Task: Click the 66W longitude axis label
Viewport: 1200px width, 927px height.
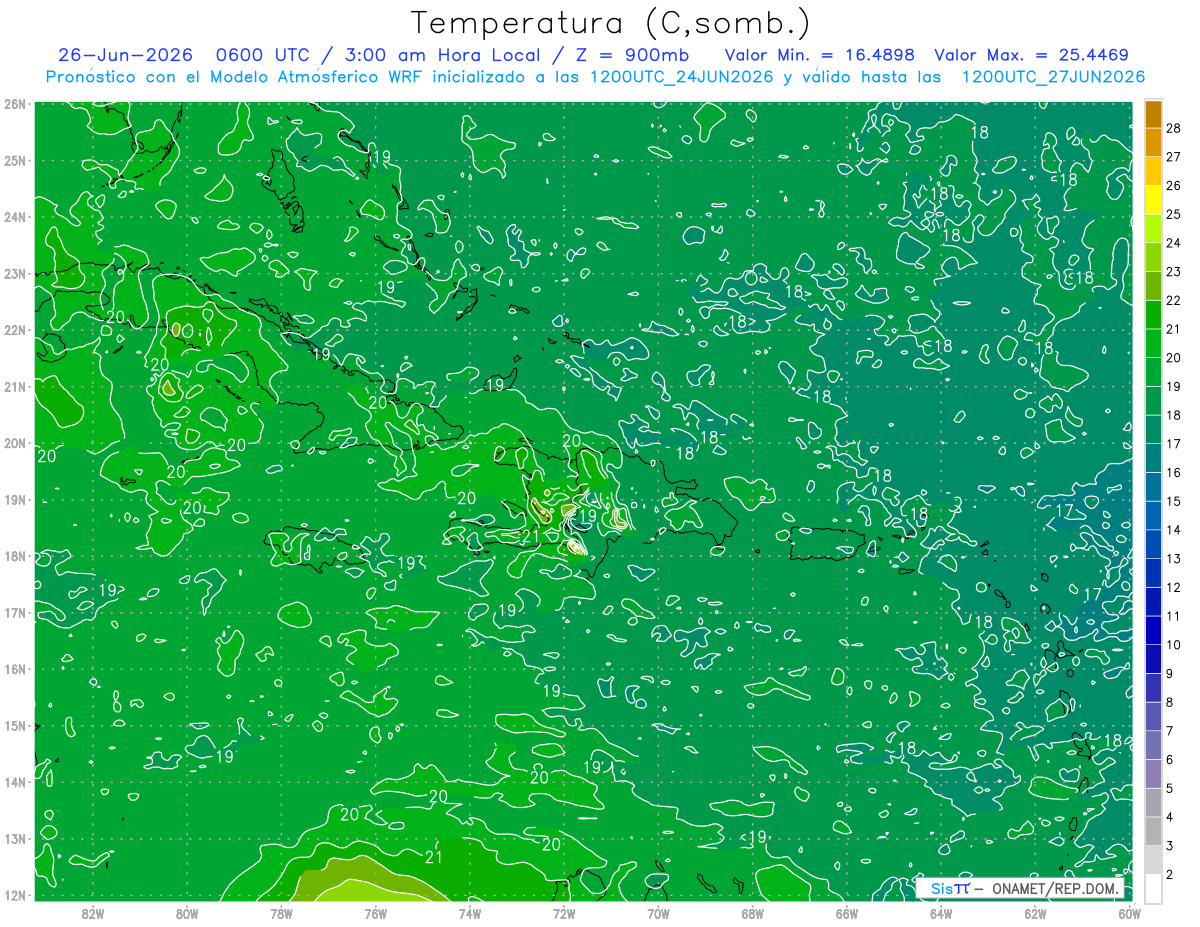Action: [x=846, y=913]
